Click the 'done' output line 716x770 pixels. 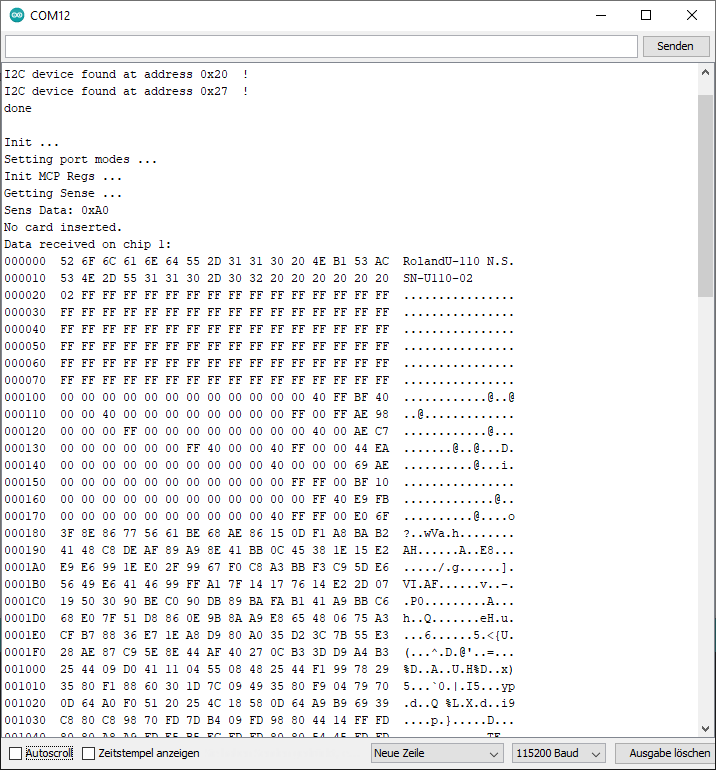click(x=18, y=108)
